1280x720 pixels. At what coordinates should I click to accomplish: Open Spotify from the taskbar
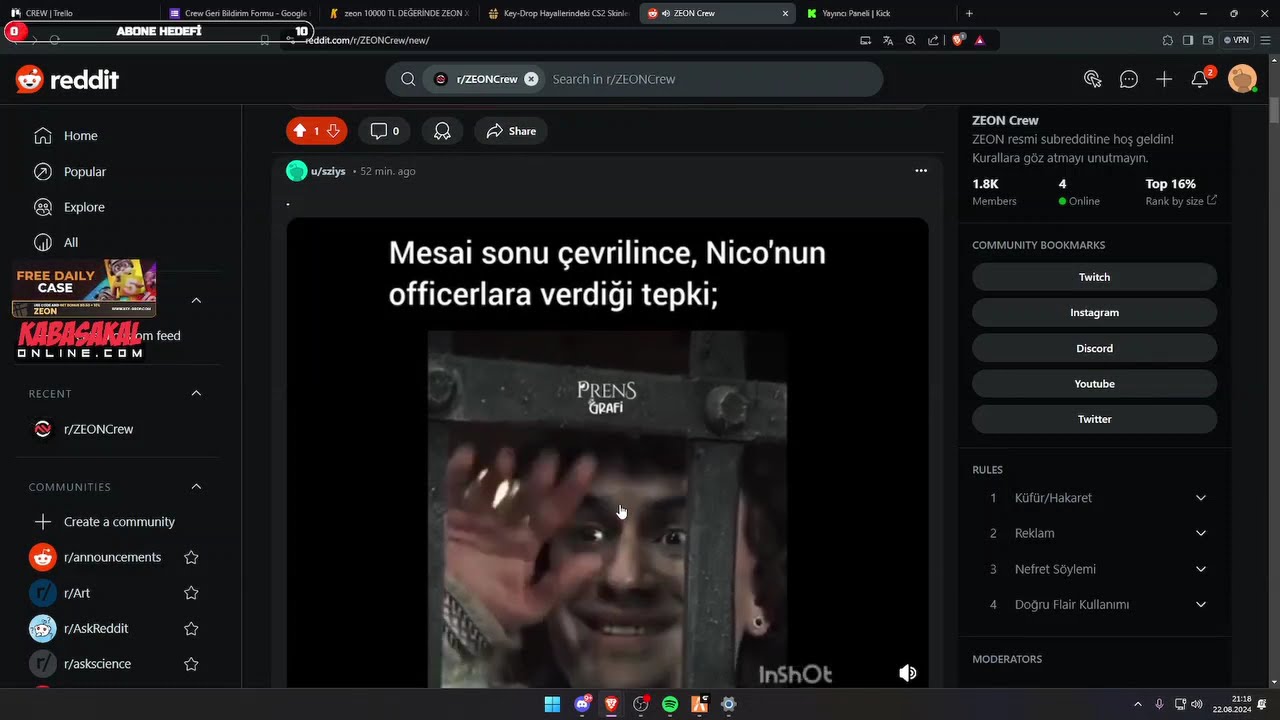click(670, 704)
